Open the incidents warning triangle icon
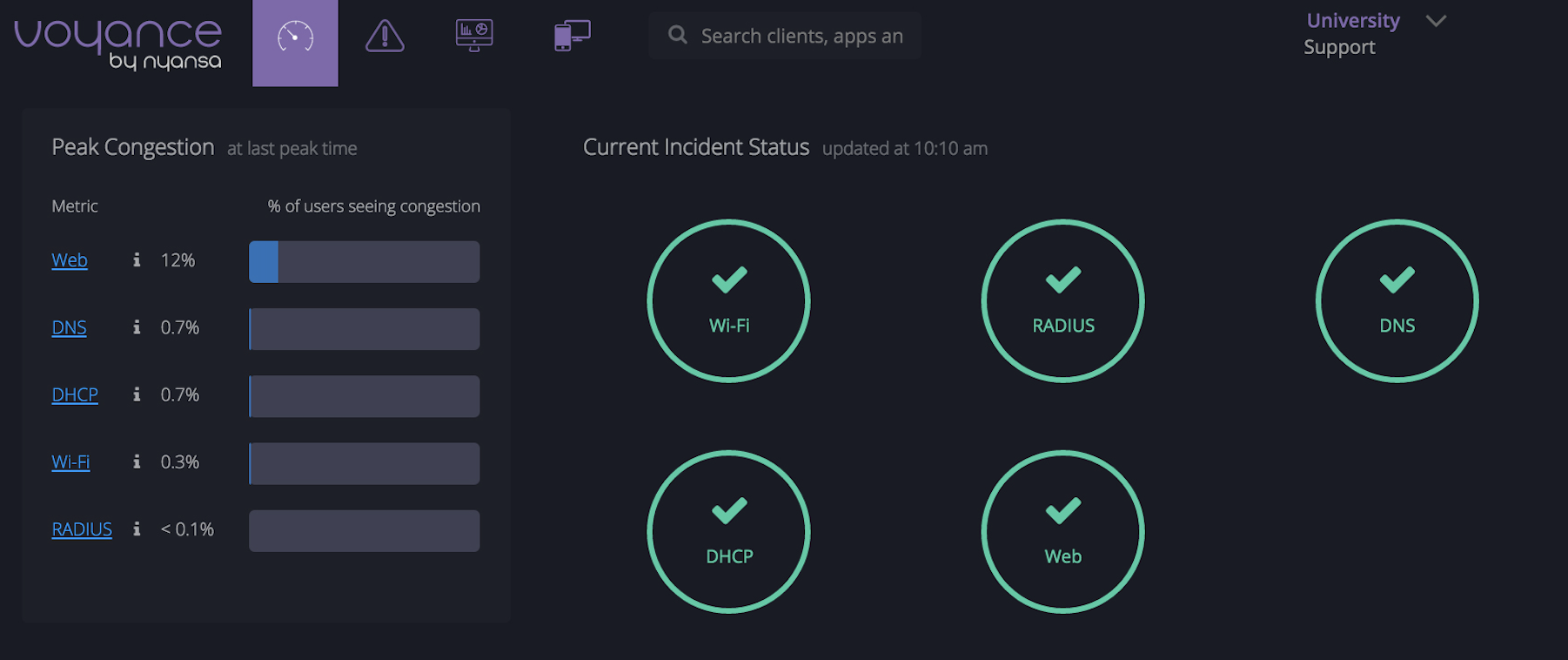 (385, 37)
